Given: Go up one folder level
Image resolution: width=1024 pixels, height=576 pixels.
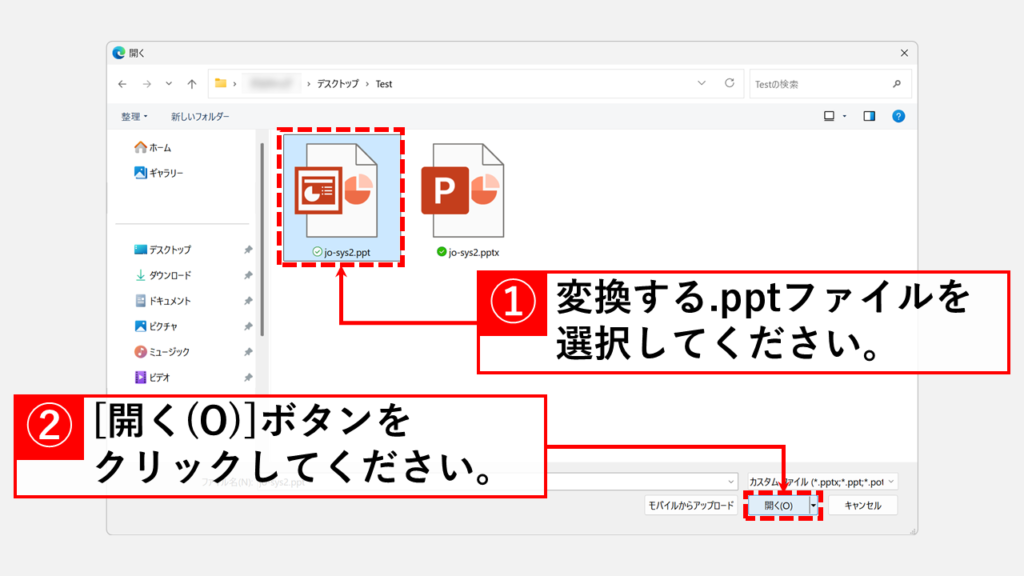Looking at the screenshot, I should (192, 84).
